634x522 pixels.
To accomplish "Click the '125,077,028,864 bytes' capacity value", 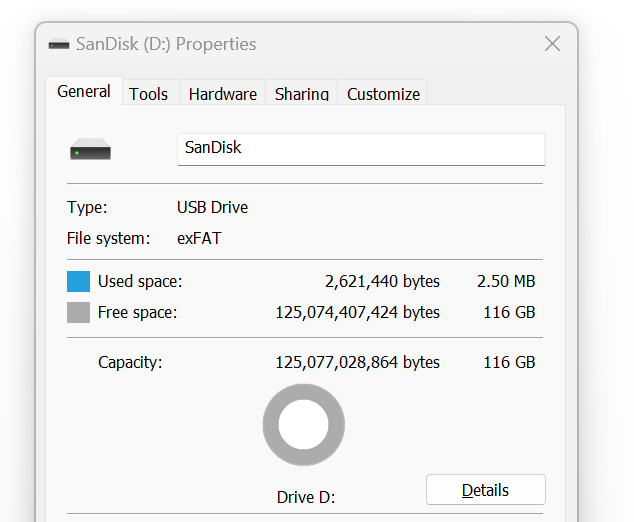I will 357,362.
